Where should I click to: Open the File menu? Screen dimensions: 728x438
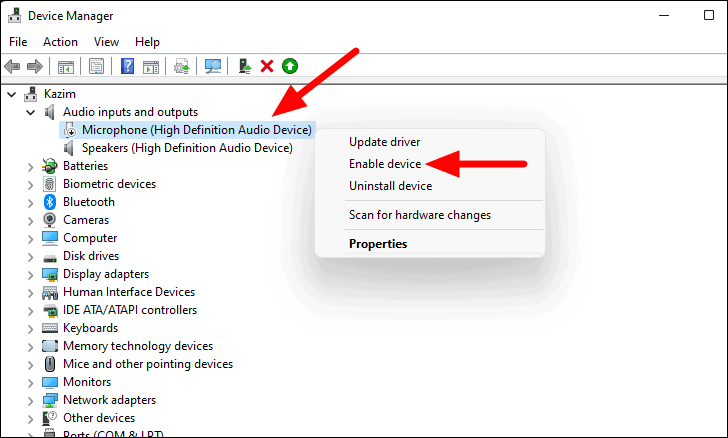(18, 42)
